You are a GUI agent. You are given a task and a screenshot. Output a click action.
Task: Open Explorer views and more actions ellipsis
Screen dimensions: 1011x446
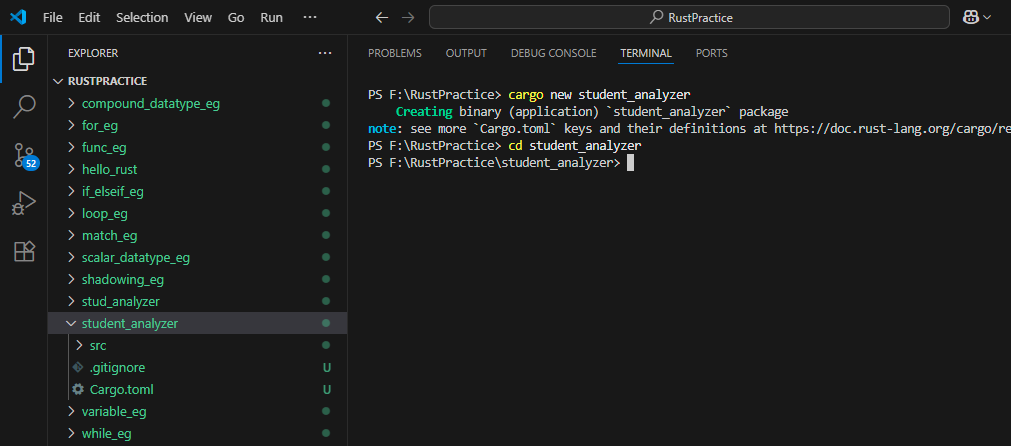point(325,53)
